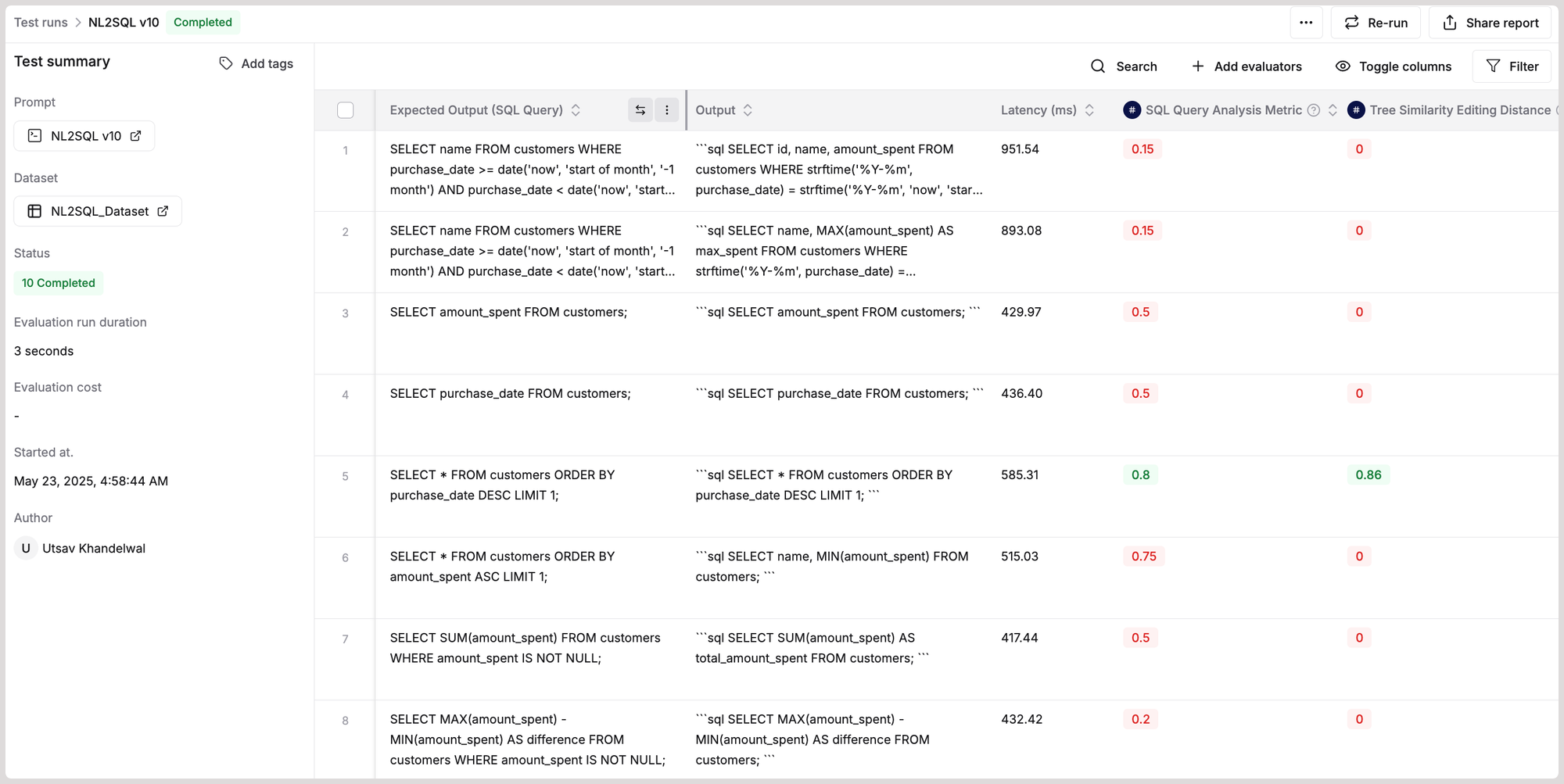The width and height of the screenshot is (1564, 784).
Task: Select NL2SQL v10 breadcrumb item
Action: pyautogui.click(x=124, y=22)
